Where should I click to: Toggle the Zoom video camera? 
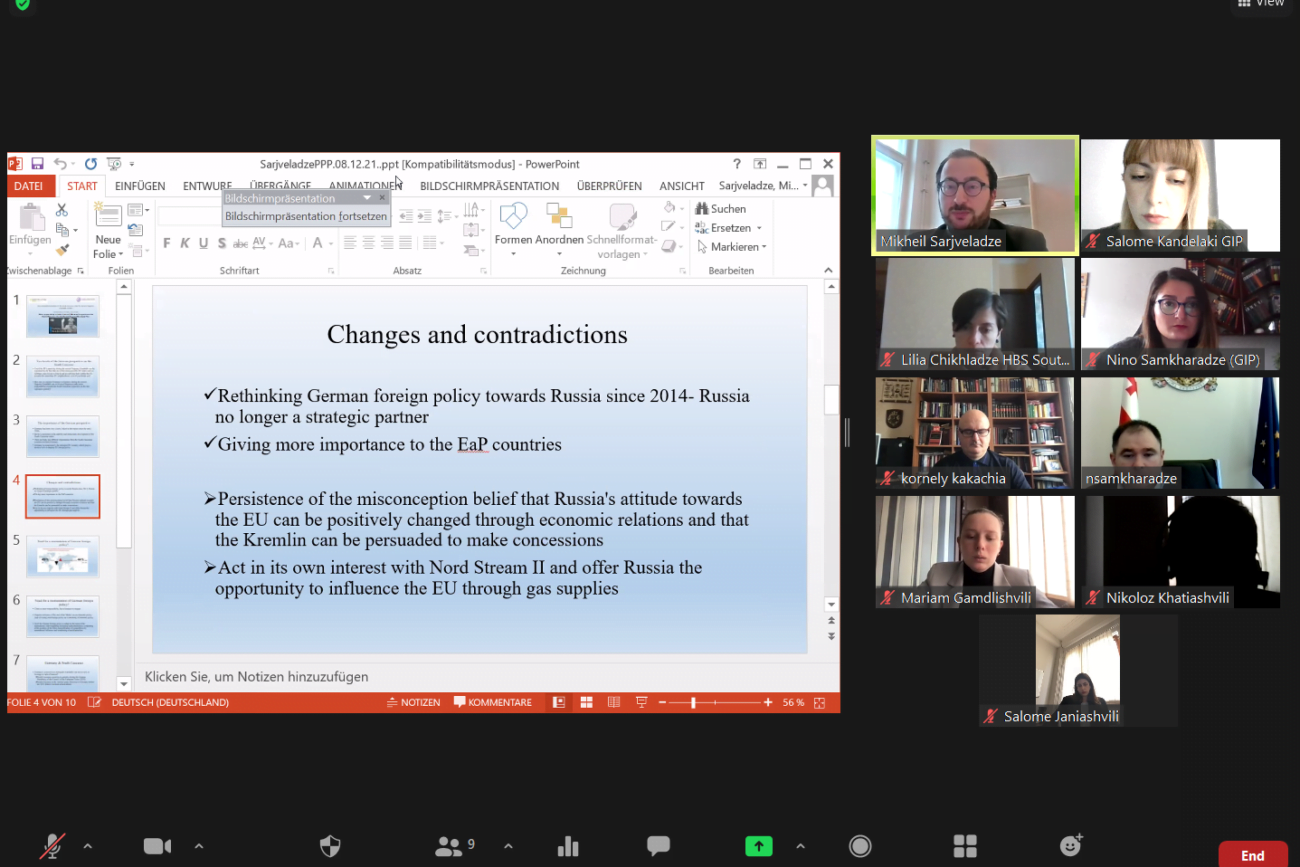pyautogui.click(x=157, y=847)
